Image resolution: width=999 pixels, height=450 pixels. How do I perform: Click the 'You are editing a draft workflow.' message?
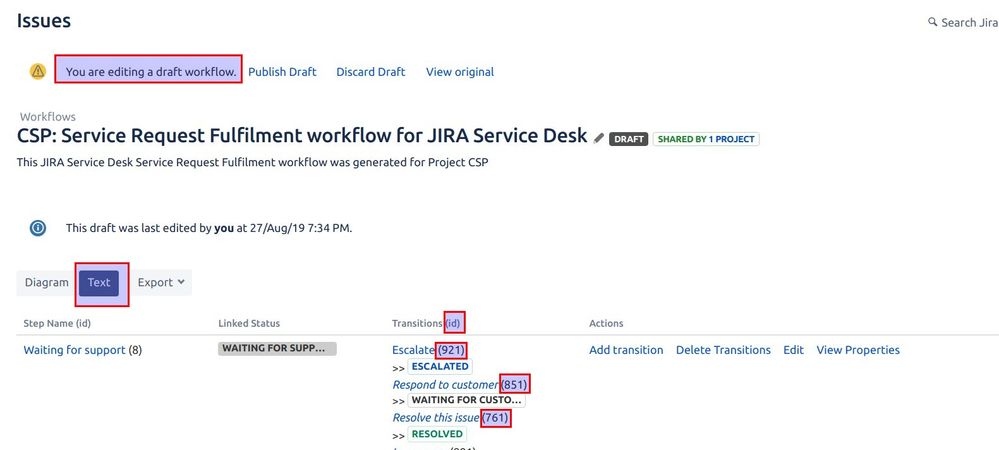pos(150,72)
